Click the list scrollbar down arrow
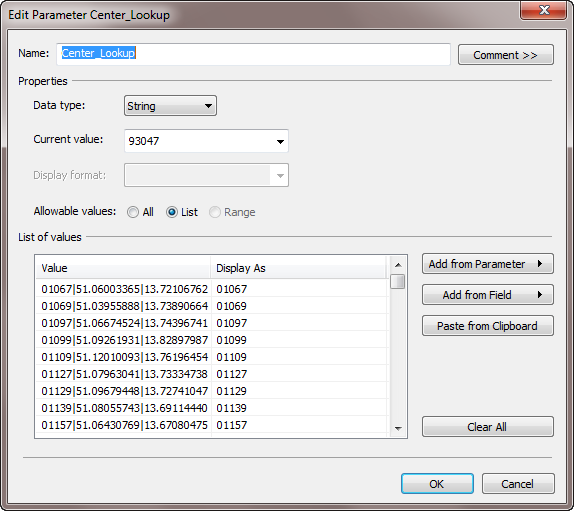 point(398,428)
